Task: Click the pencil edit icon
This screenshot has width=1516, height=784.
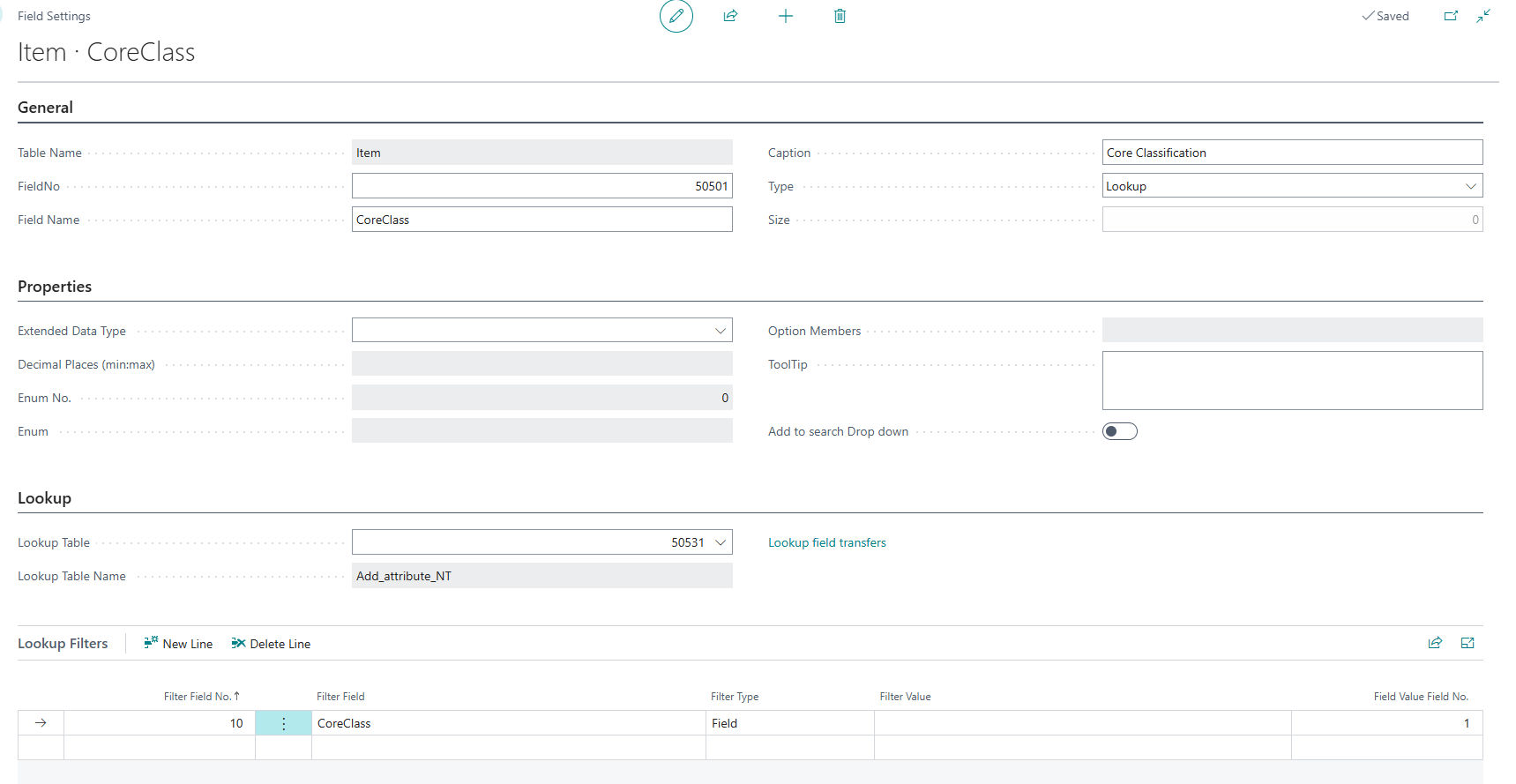Action: pos(676,16)
